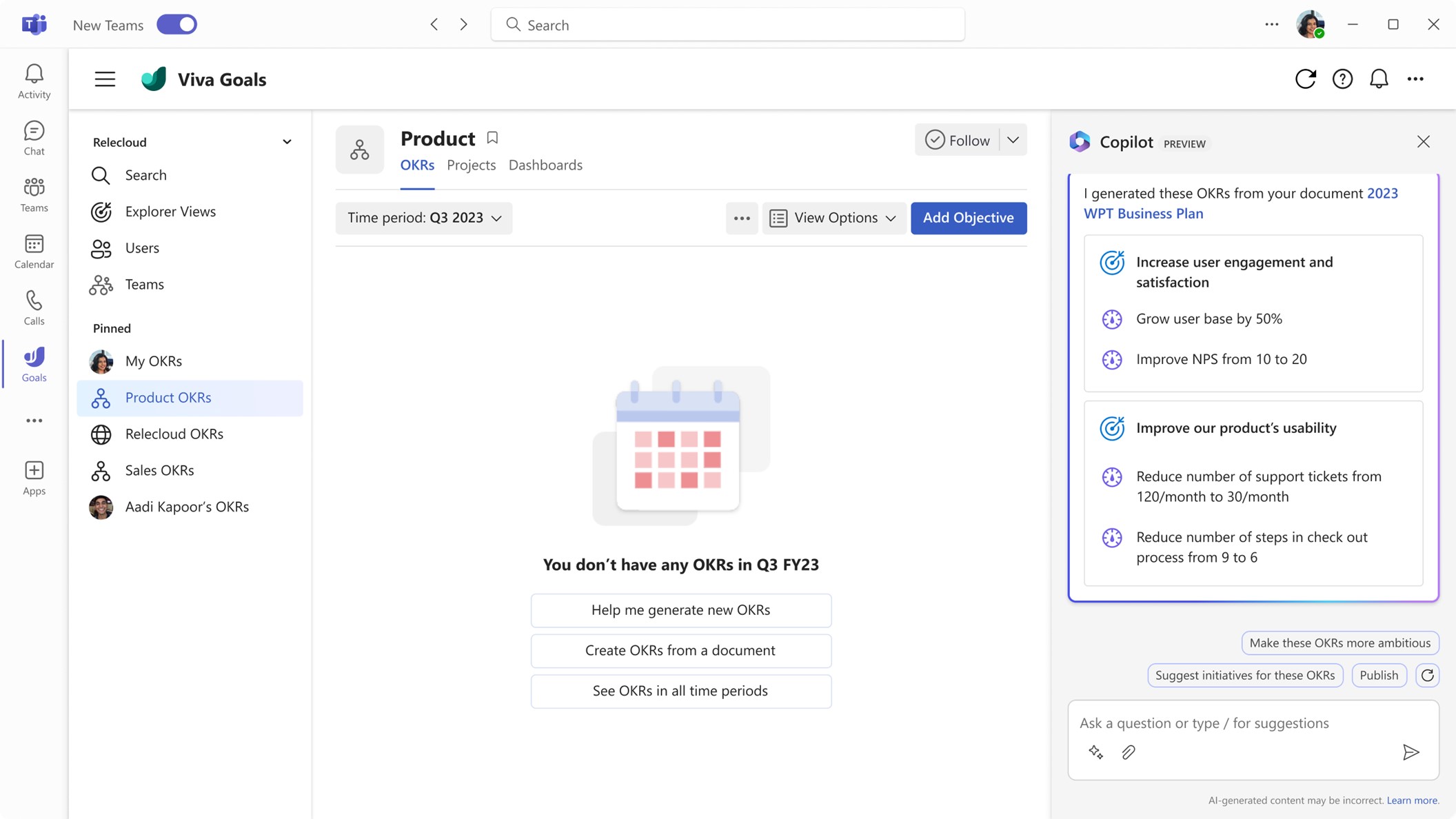Viewport: 1456px width, 819px height.
Task: Click the Add Objective button
Action: coord(968,218)
